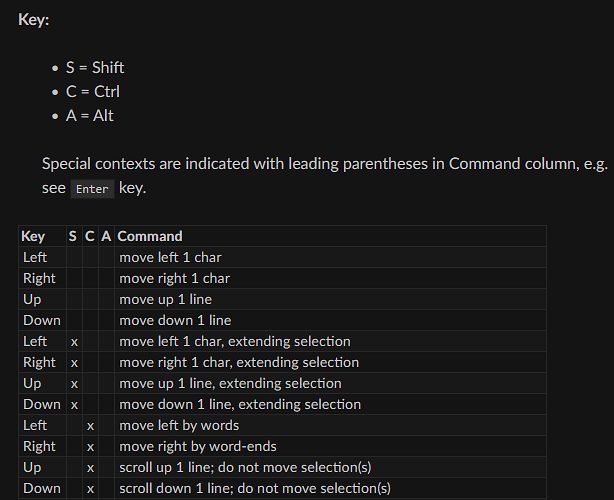Click the plain "move up 1 line" cell

[165, 299]
